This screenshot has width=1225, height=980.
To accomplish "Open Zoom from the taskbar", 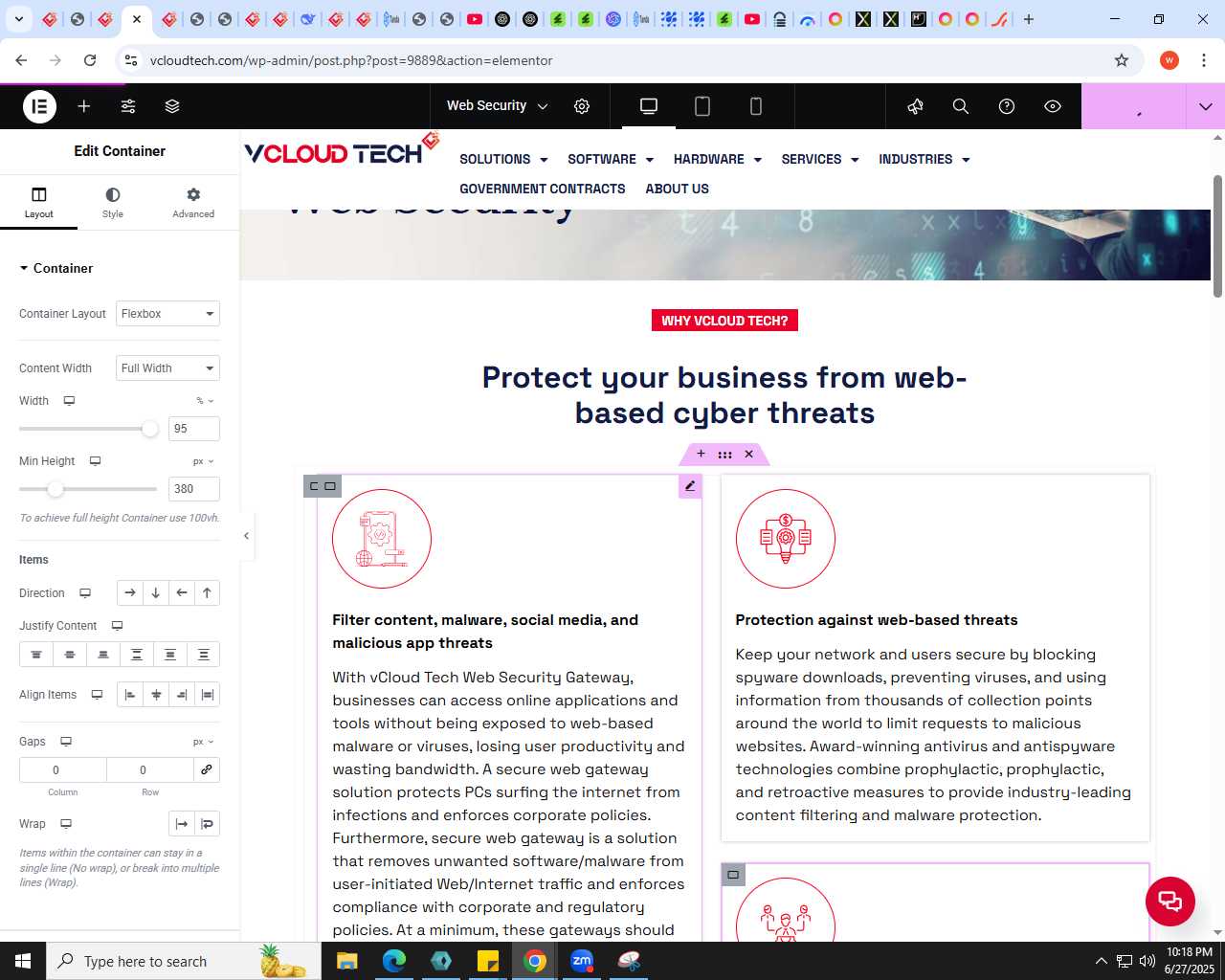I will (582, 961).
